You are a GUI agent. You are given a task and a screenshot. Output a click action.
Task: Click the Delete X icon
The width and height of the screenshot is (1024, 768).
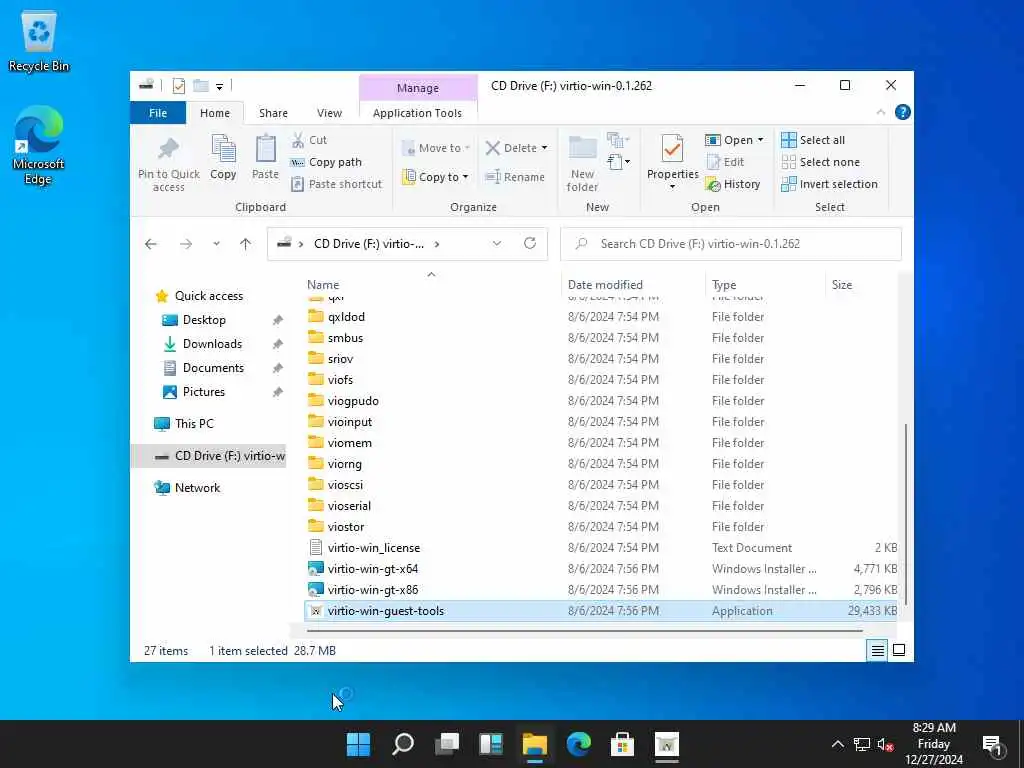point(493,148)
